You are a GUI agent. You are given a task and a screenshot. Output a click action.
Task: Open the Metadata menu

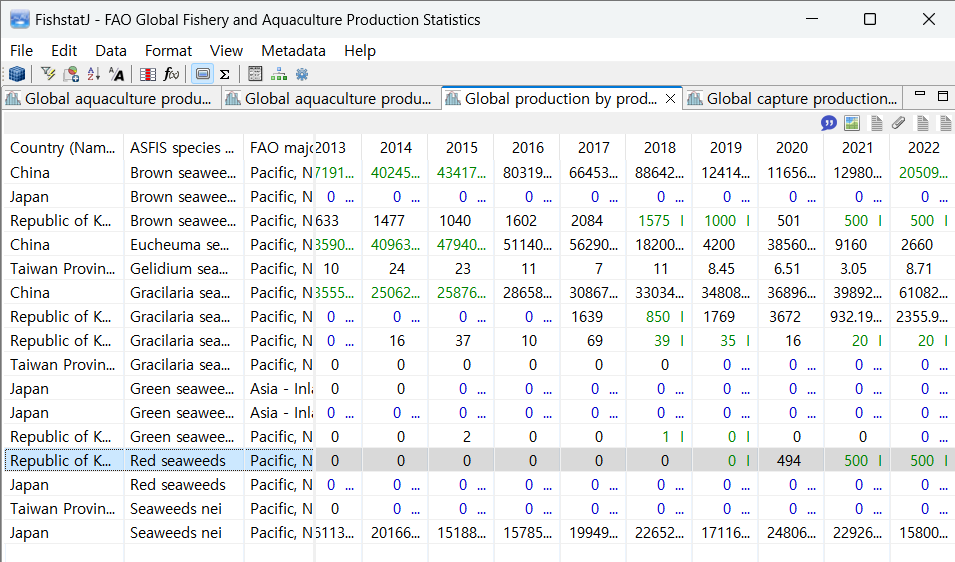[293, 50]
